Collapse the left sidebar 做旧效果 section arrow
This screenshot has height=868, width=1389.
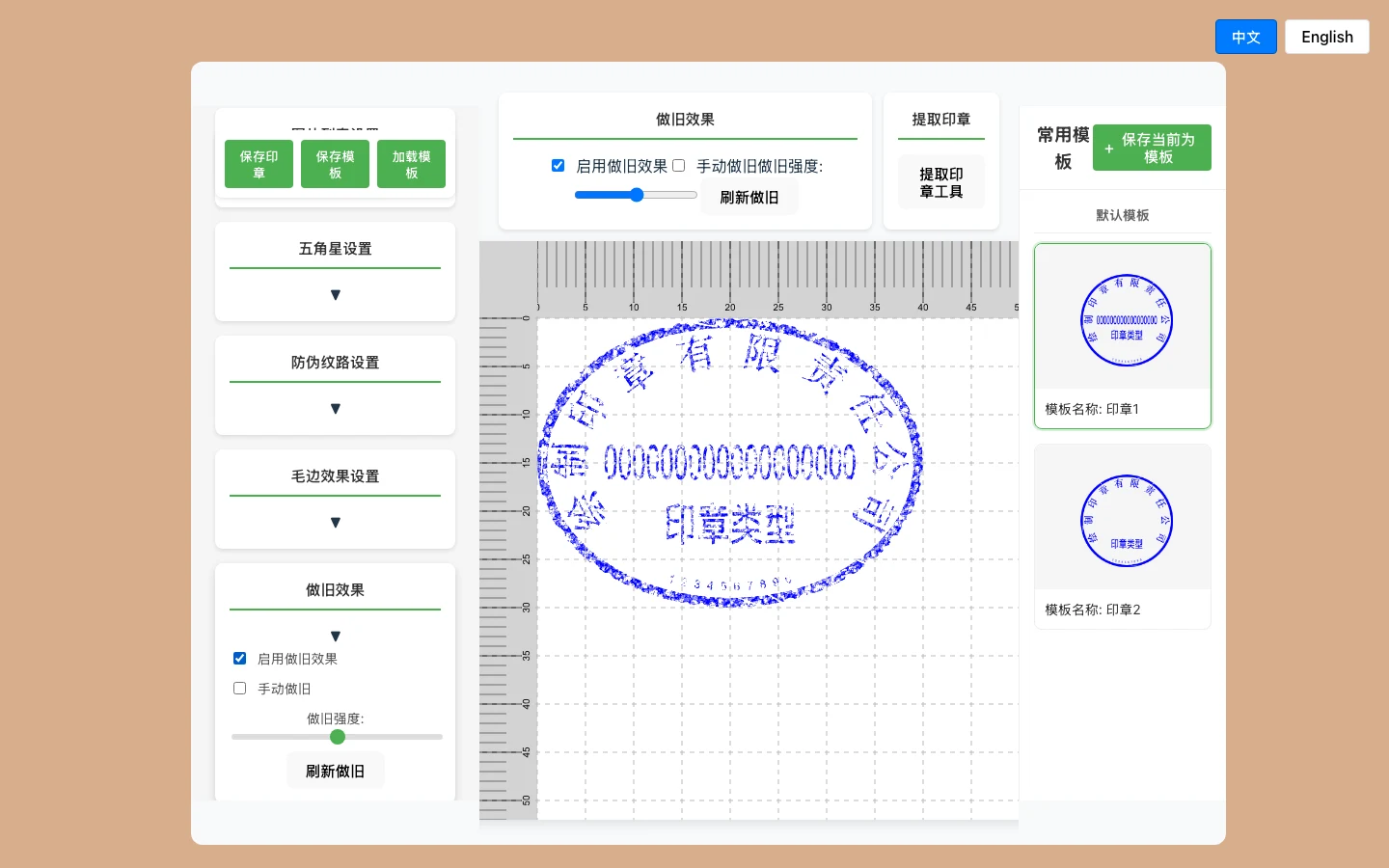[x=335, y=637]
